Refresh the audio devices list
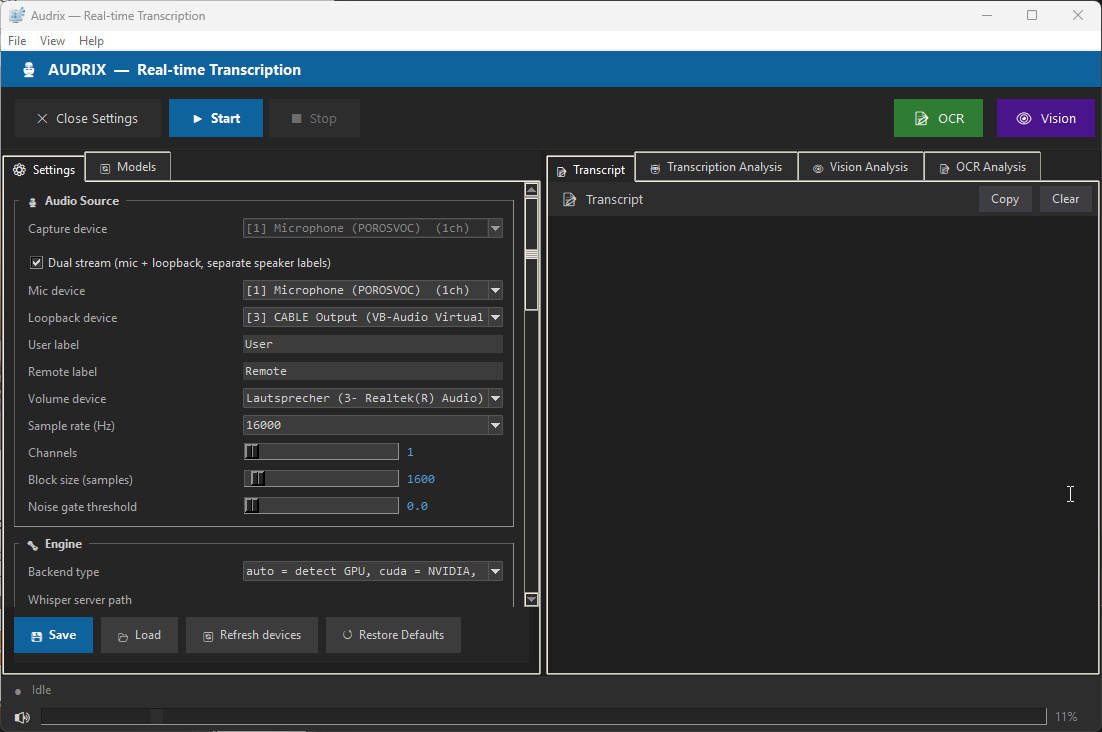1102x732 pixels. tap(252, 635)
